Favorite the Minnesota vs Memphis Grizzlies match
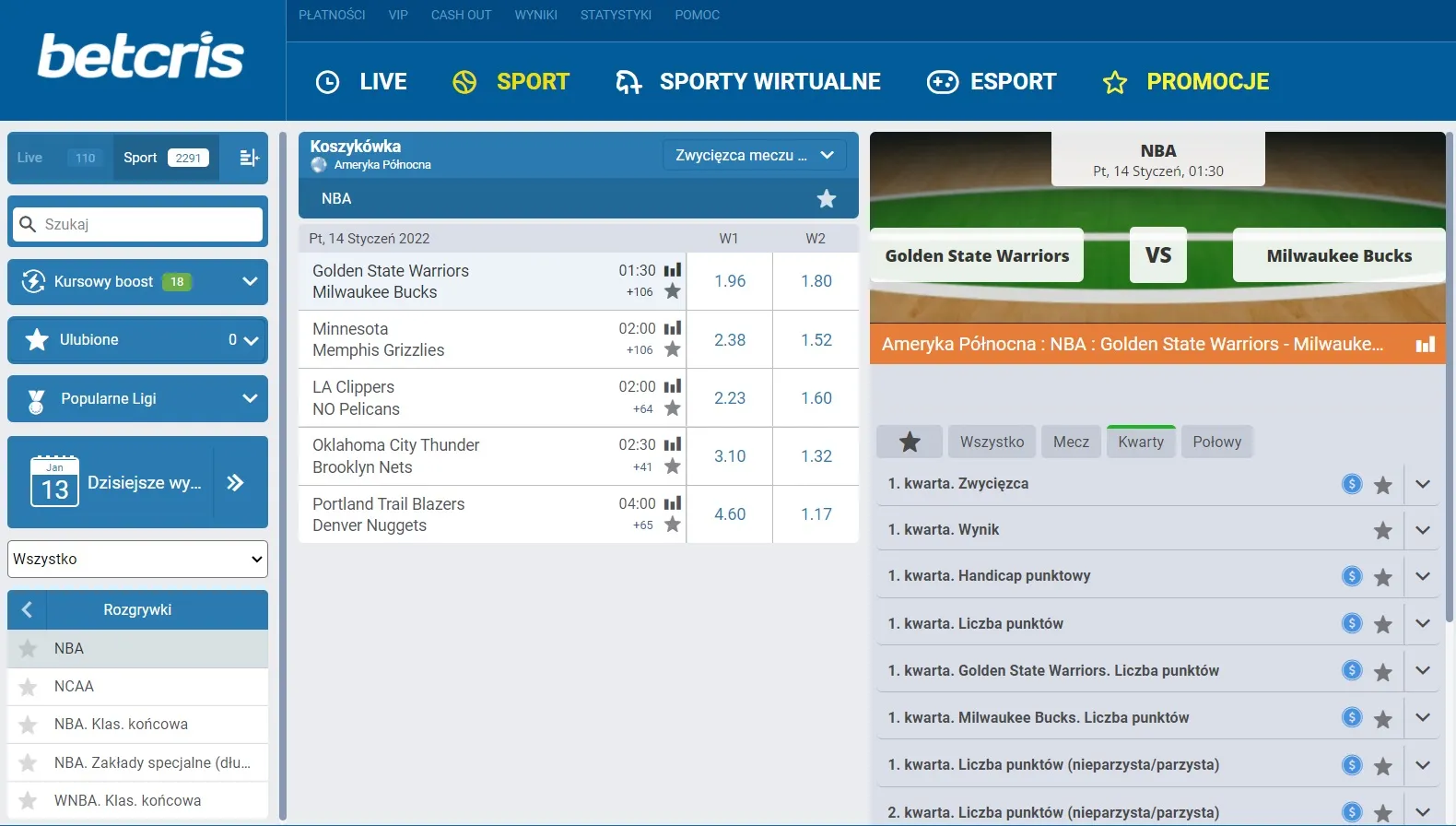Viewport: 1456px width, 826px height. [673, 350]
